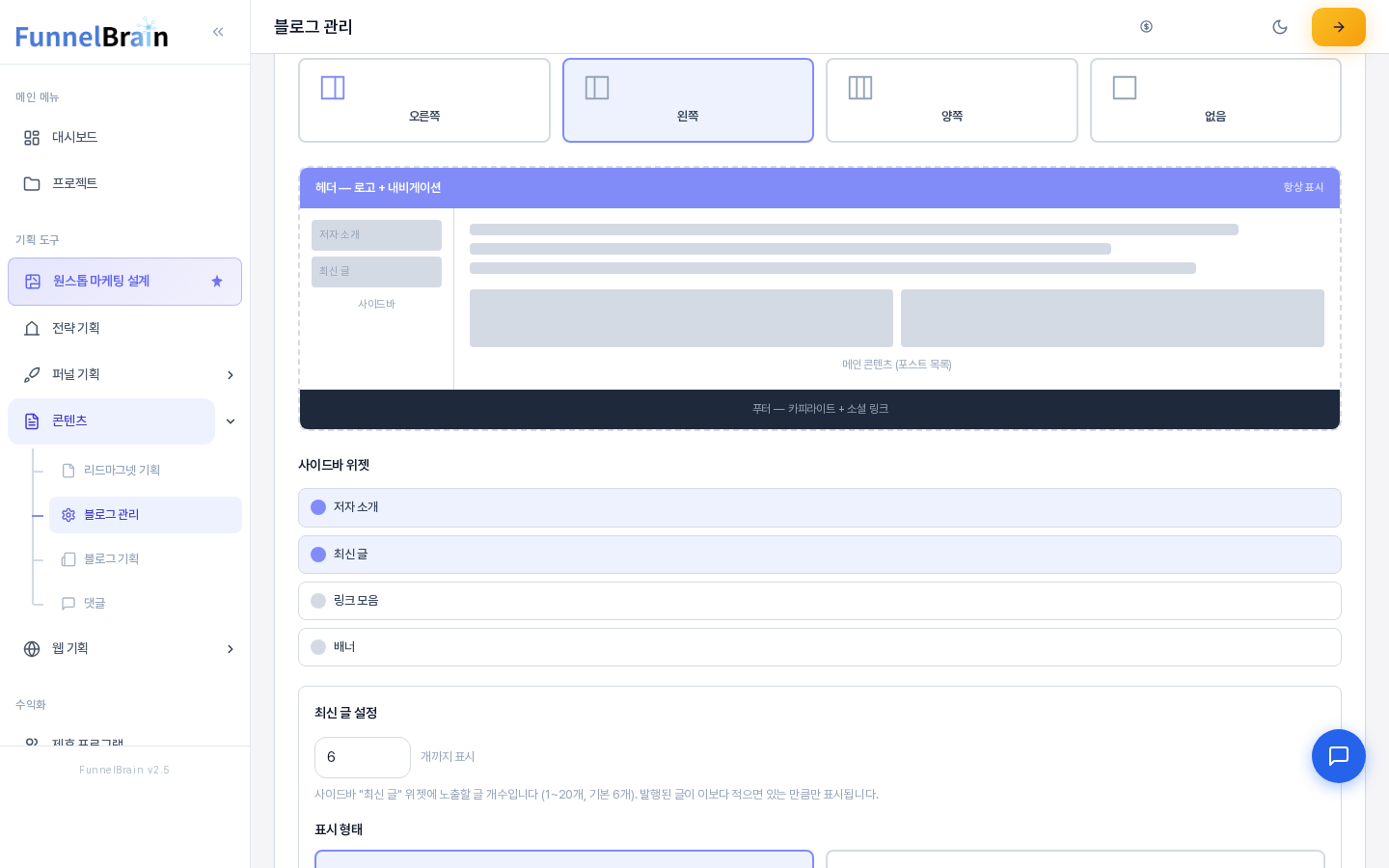Click the 최신 글 block in layout preview
The height and width of the screenshot is (868, 1389).
(x=376, y=272)
